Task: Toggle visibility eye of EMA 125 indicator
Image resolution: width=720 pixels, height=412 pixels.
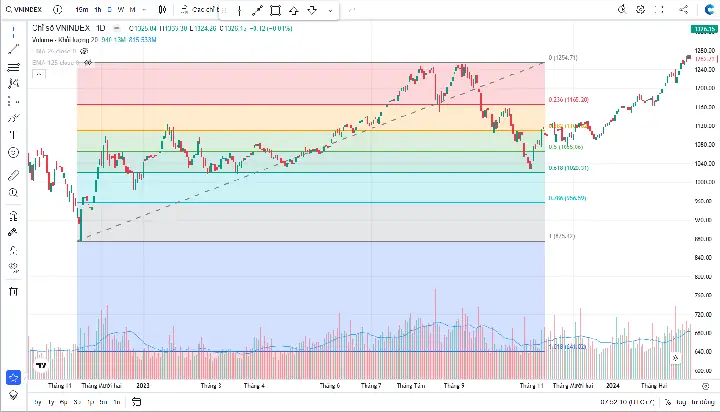Action: (88, 62)
